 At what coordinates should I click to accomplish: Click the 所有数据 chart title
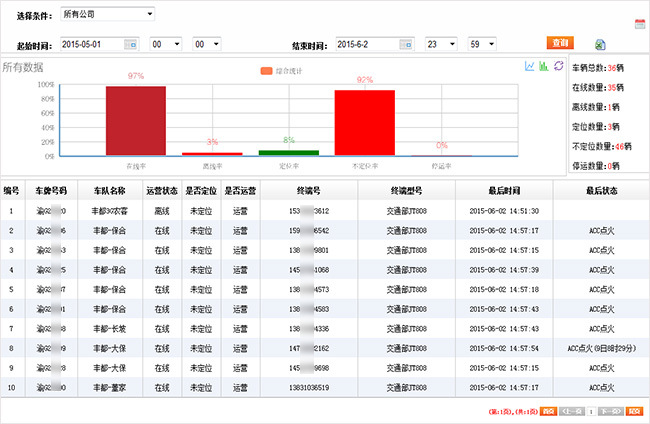[23, 67]
